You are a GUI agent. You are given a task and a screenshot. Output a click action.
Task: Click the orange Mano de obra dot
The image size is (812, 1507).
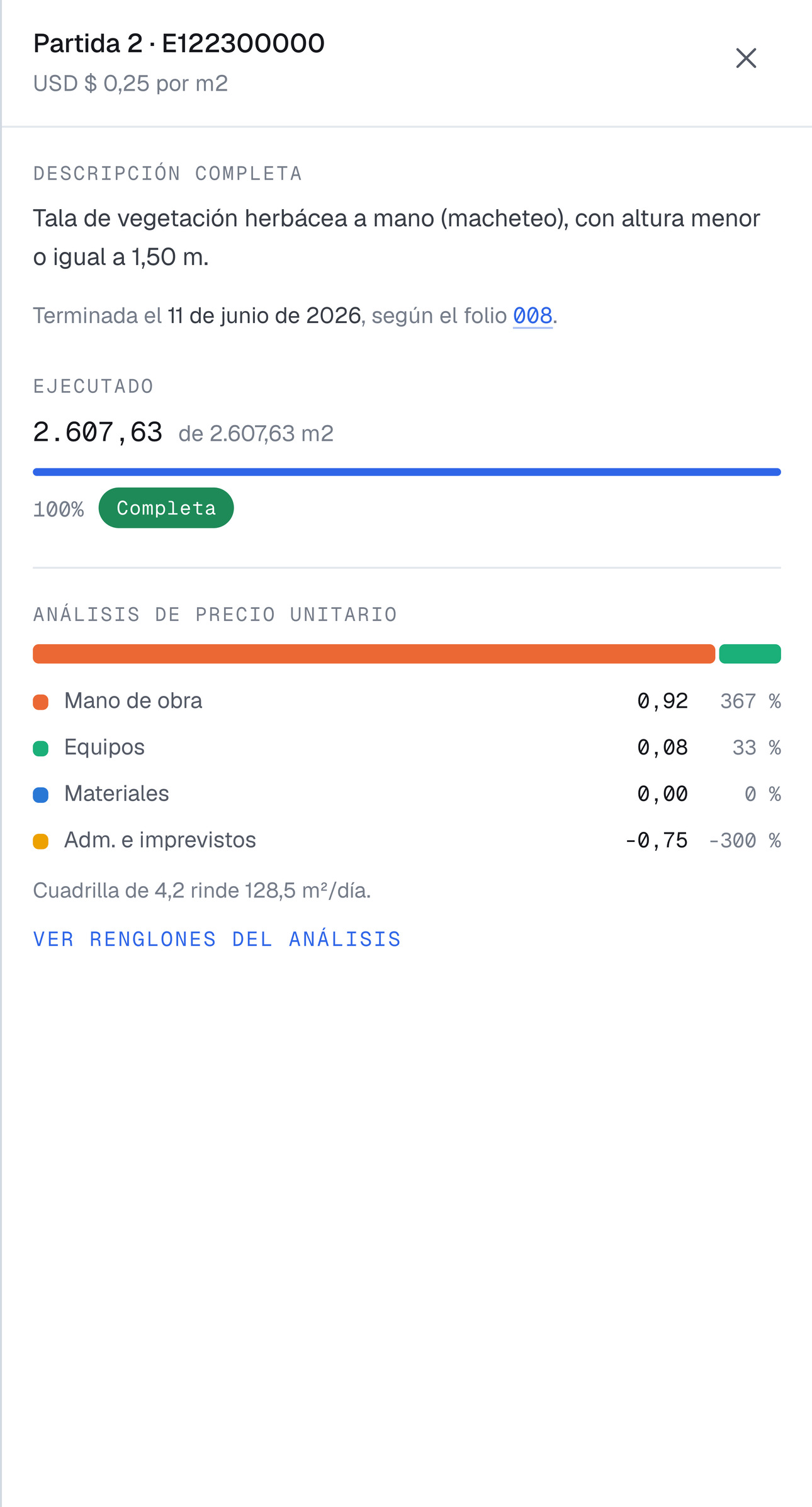click(x=41, y=702)
